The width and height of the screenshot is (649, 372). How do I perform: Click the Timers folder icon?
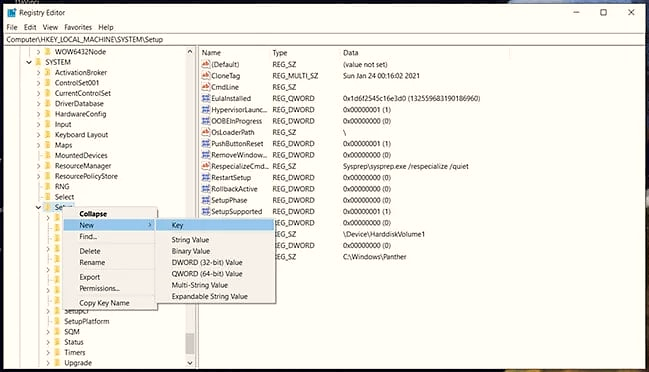pos(58,352)
